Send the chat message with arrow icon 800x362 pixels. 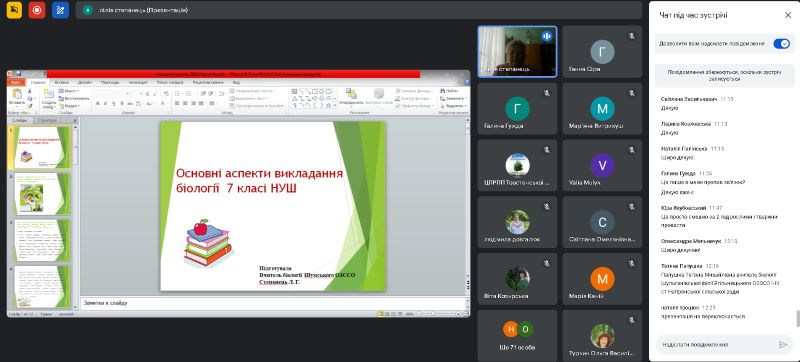point(783,345)
